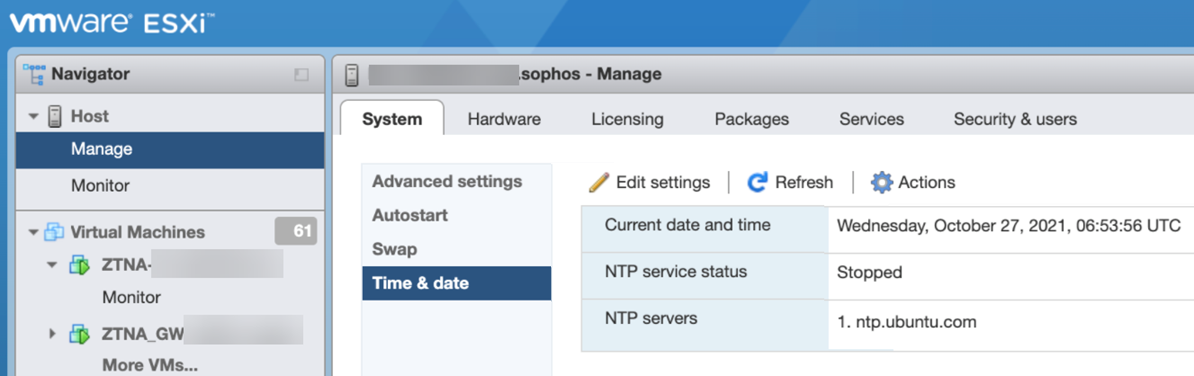Open the Actions menu label
The width and height of the screenshot is (1194, 376).
927,183
